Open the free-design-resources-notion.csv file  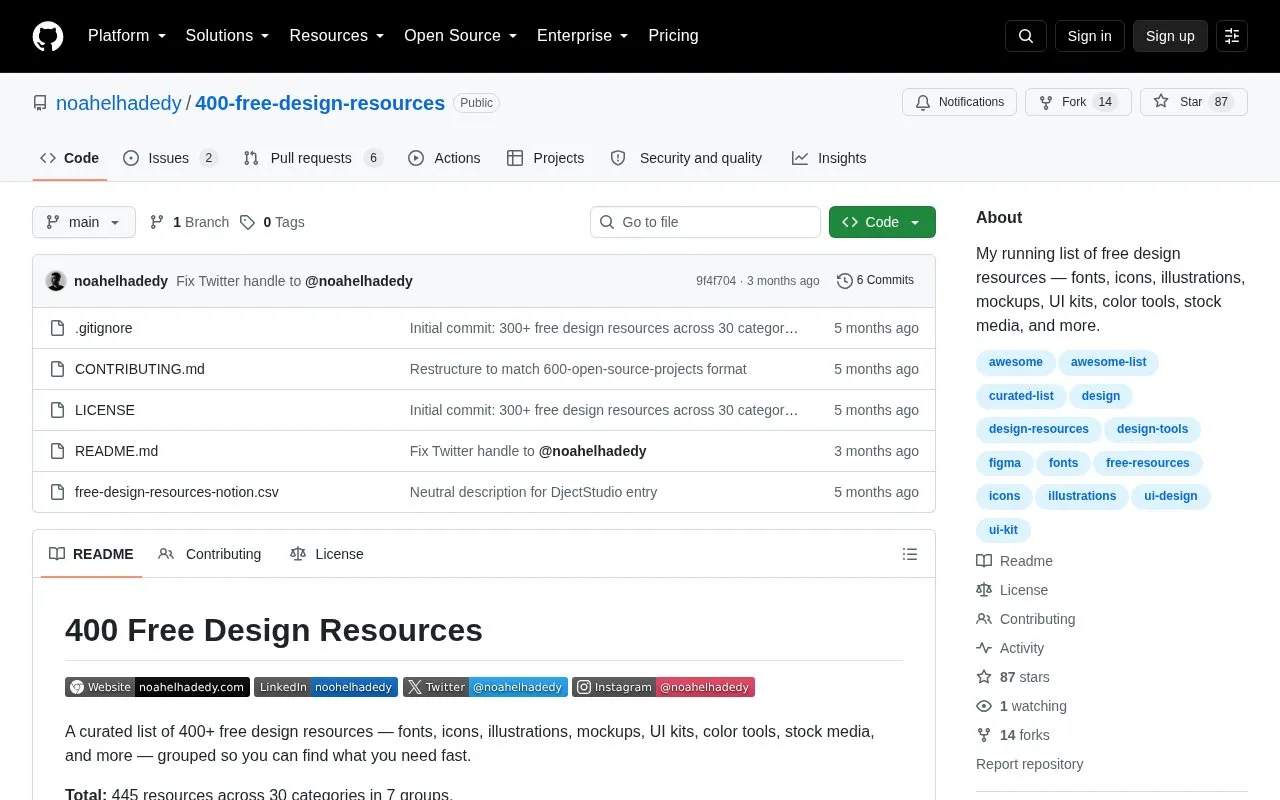[x=177, y=492]
